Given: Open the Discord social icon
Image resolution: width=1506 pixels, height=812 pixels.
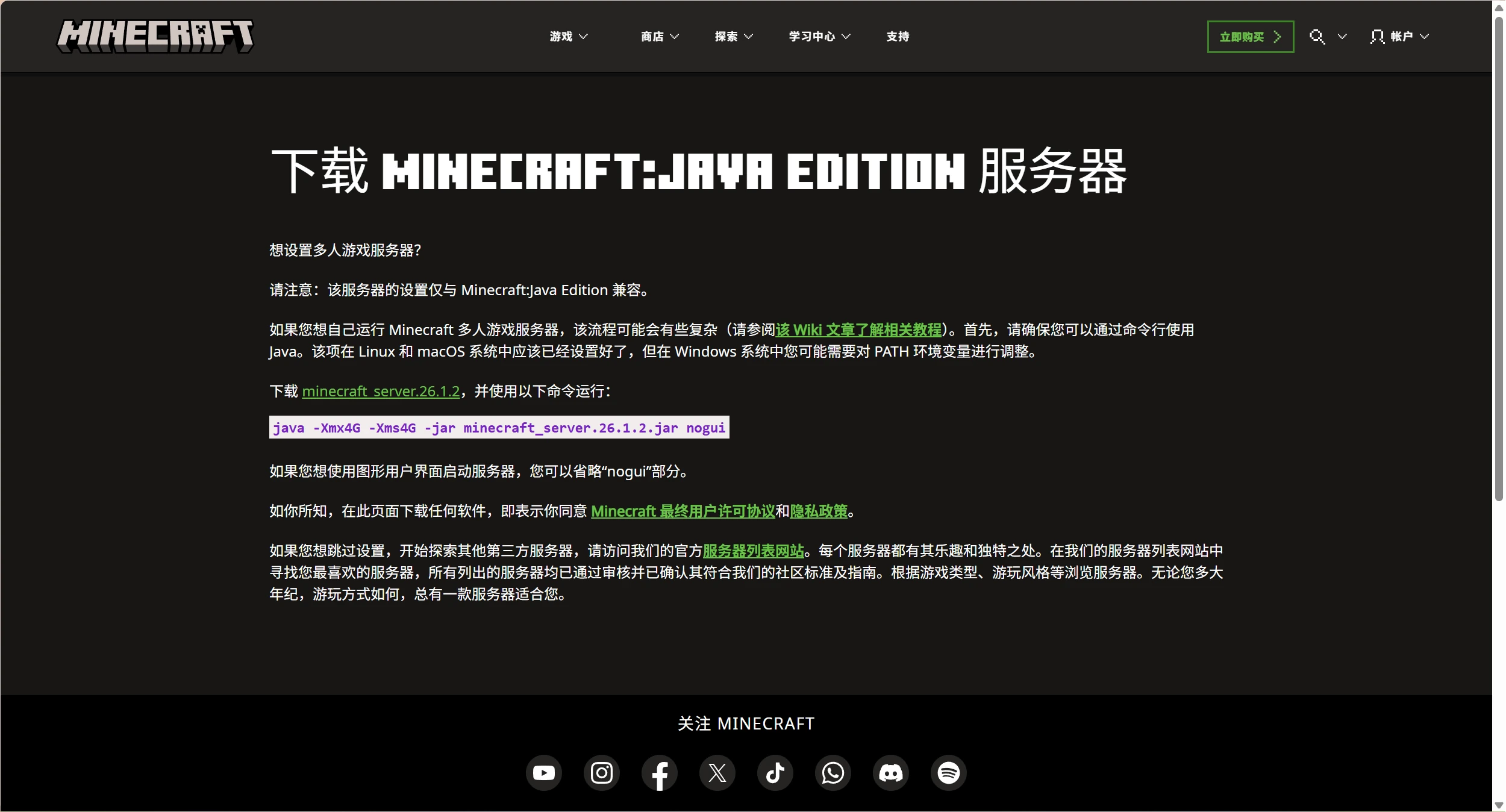Looking at the screenshot, I should pyautogui.click(x=890, y=772).
